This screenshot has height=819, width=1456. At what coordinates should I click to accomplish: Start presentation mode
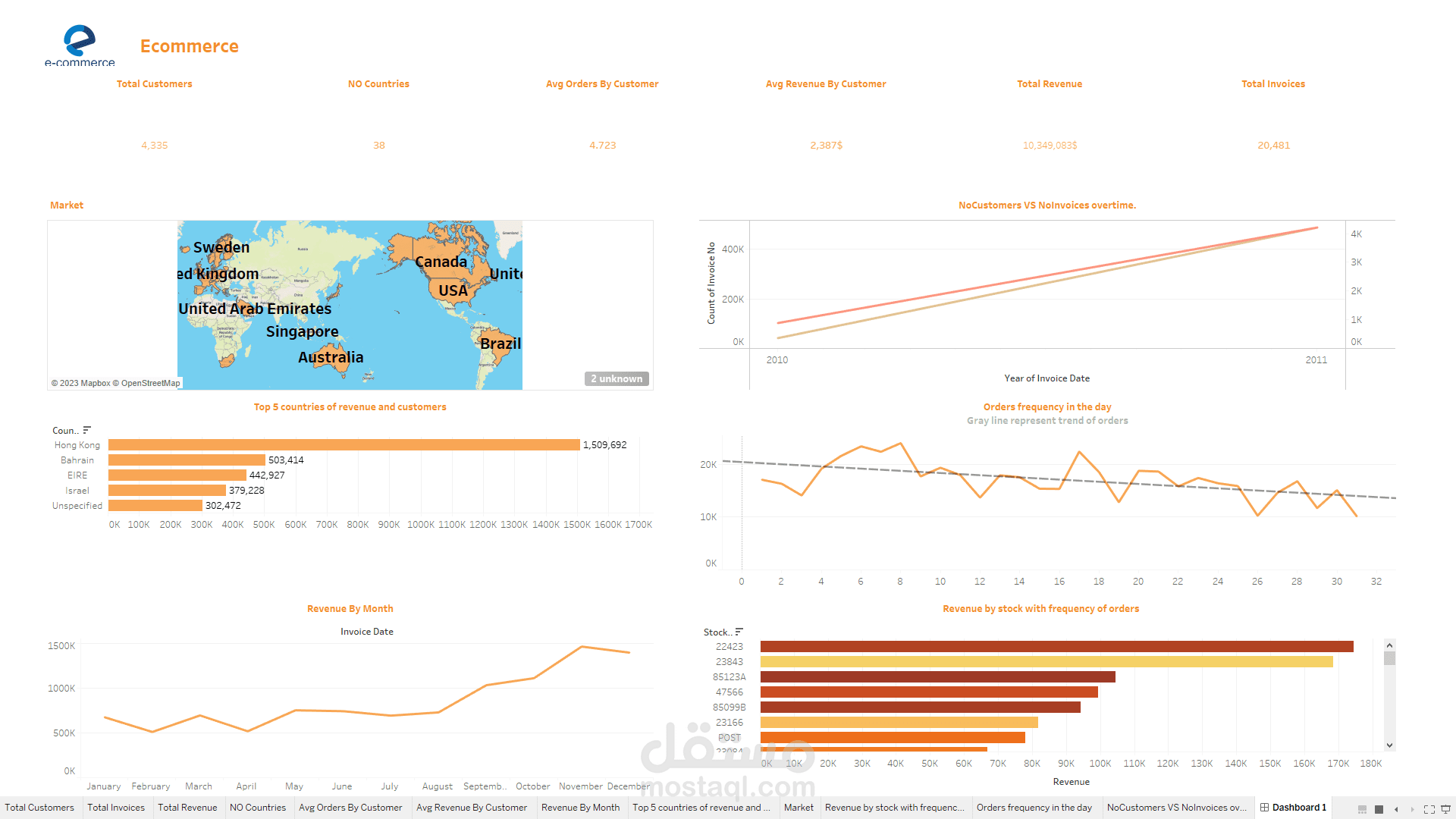coord(1445,809)
